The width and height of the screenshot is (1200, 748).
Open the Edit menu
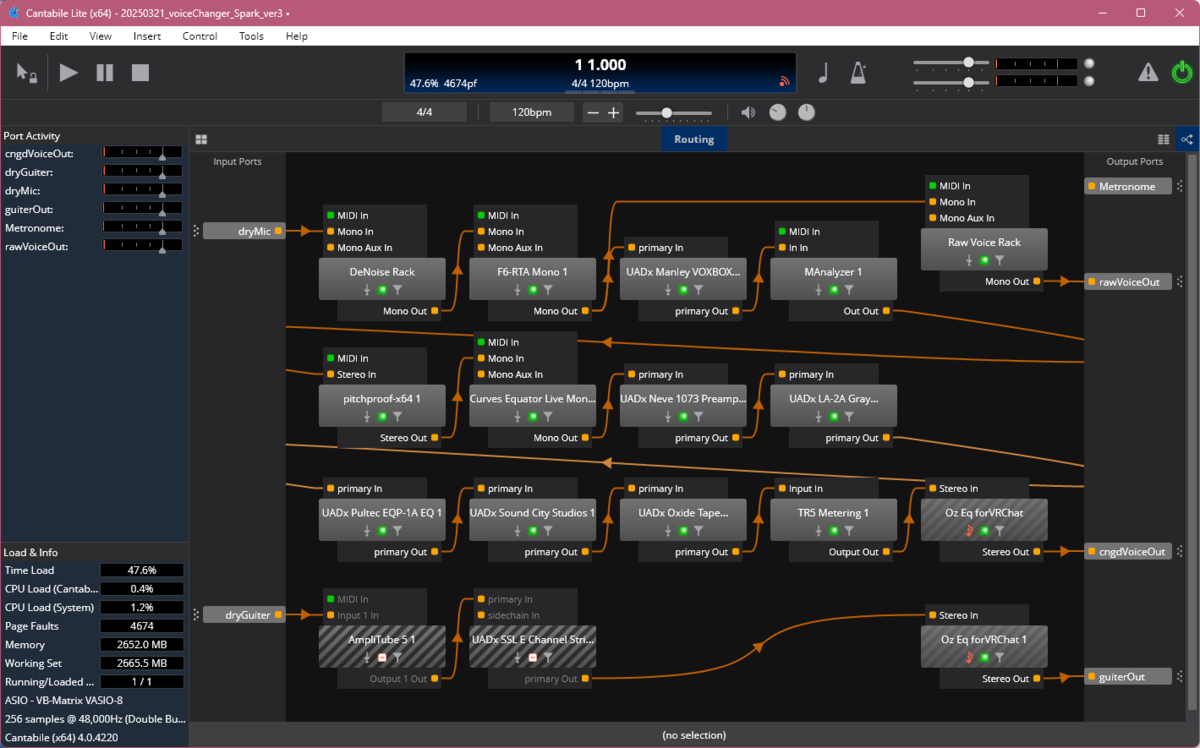click(x=59, y=36)
